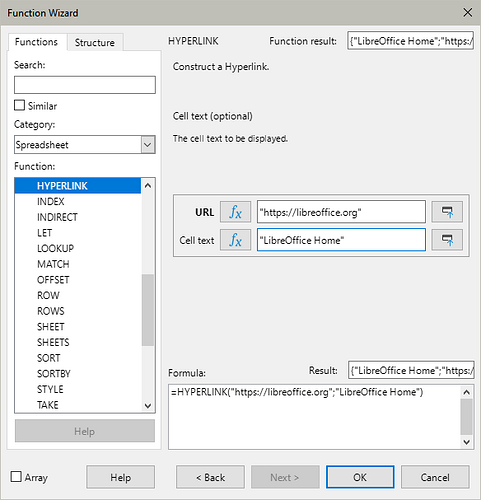The width and height of the screenshot is (481, 500).
Task: Shrink dialog to select URL cell range
Action: click(x=447, y=212)
